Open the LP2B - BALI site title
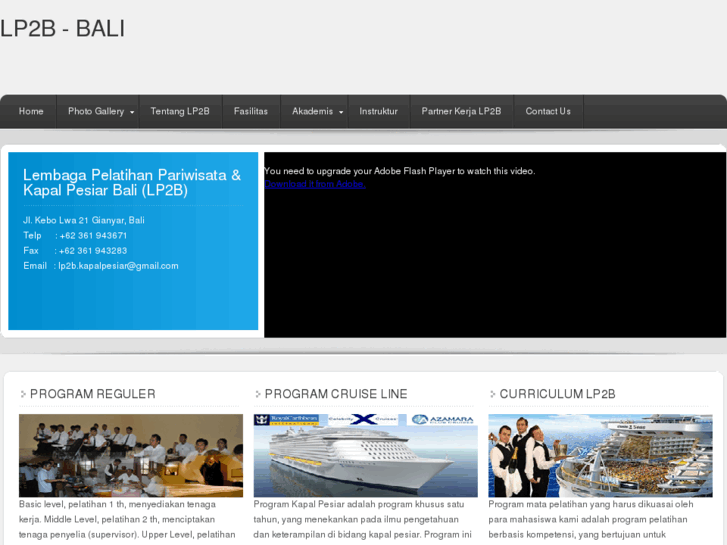 [63, 29]
